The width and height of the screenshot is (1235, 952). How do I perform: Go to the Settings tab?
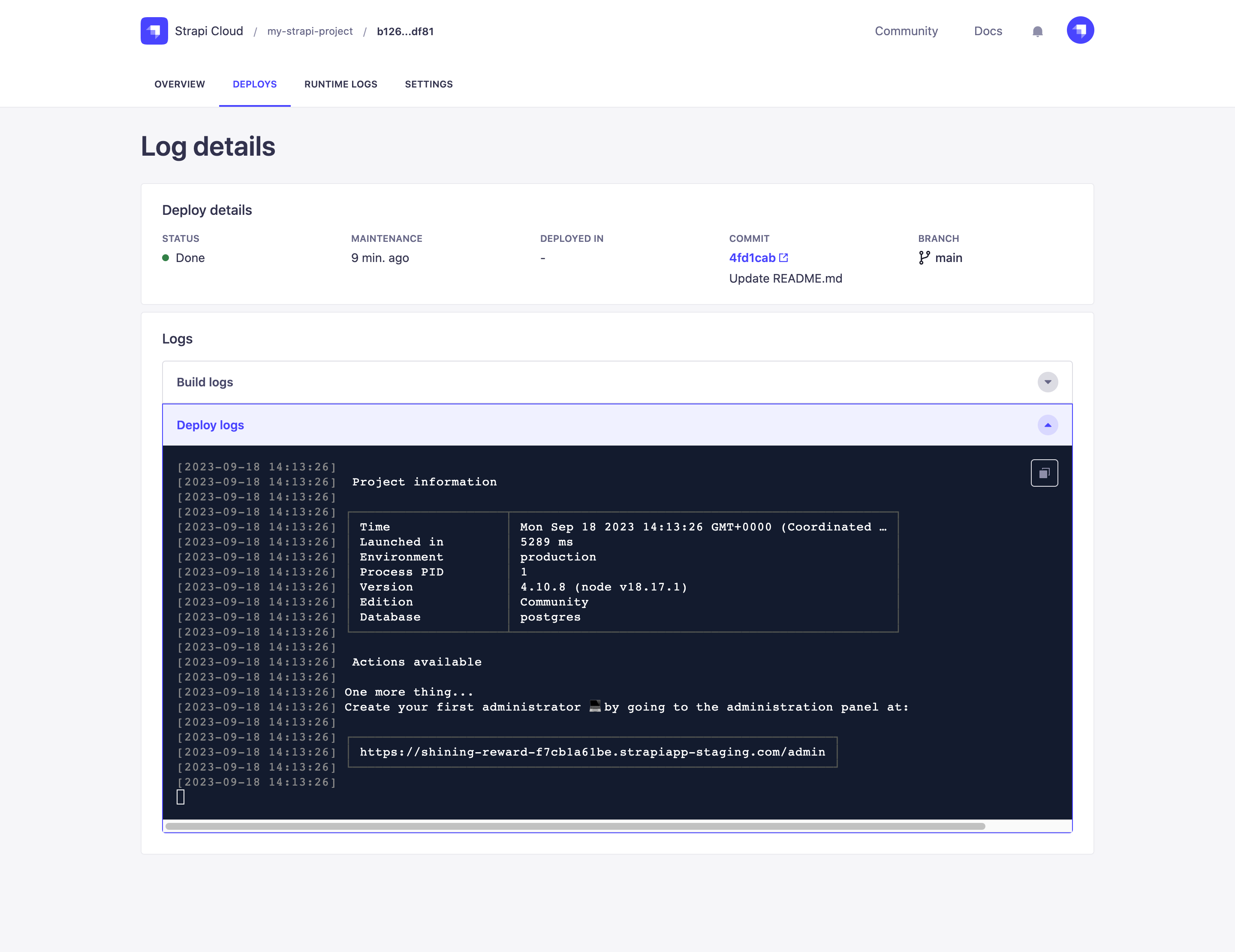tap(429, 84)
